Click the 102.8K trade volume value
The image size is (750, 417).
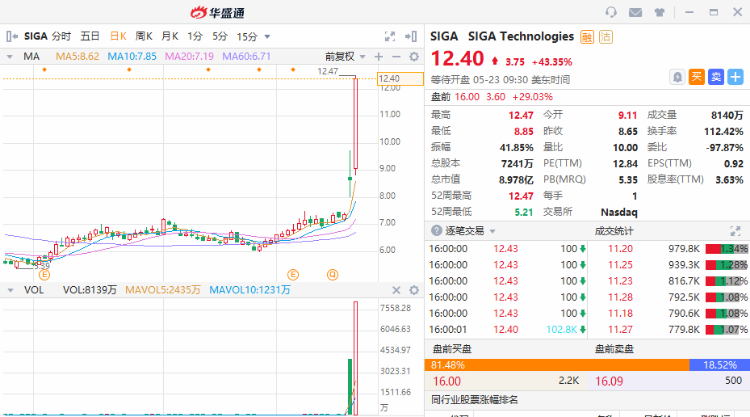point(562,329)
